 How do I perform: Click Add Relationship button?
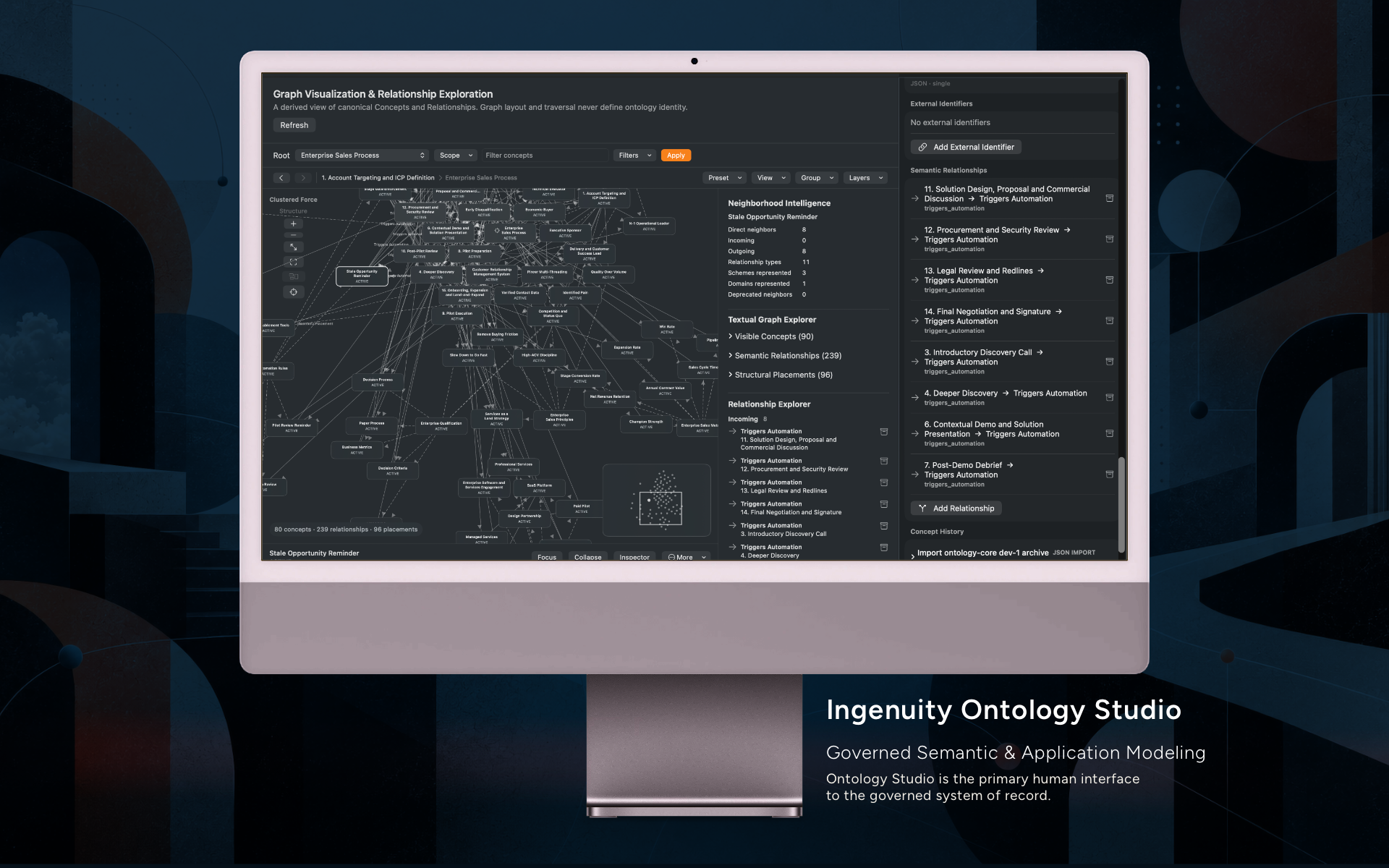pyautogui.click(x=956, y=509)
